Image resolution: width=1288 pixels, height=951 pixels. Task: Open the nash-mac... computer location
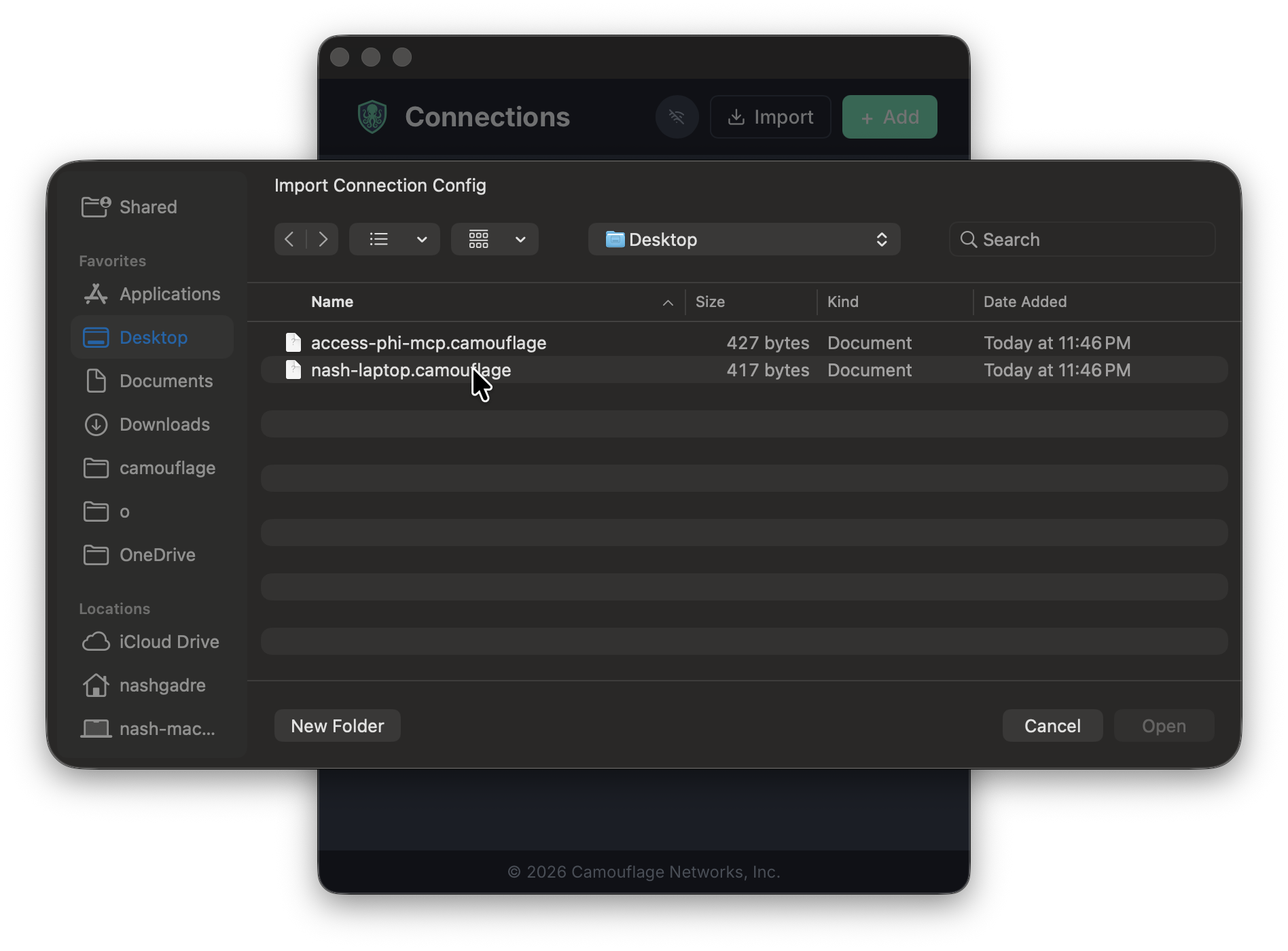152,728
